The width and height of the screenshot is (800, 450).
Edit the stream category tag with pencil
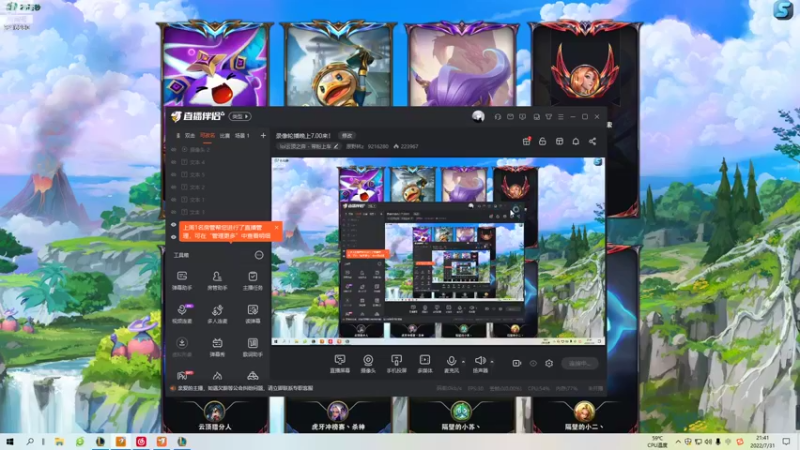(x=336, y=146)
